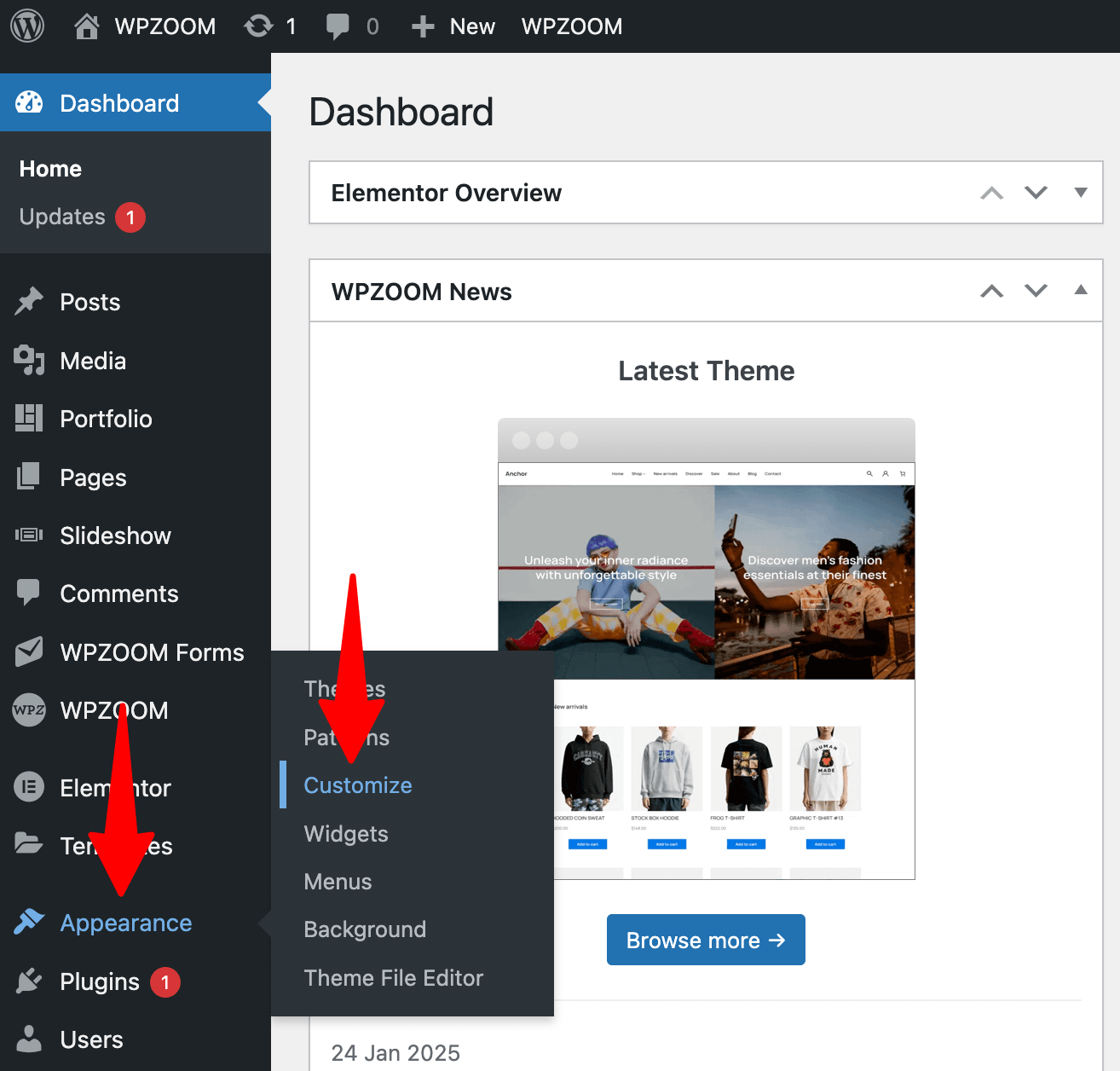Open Portfolio in sidebar menu

(x=106, y=419)
